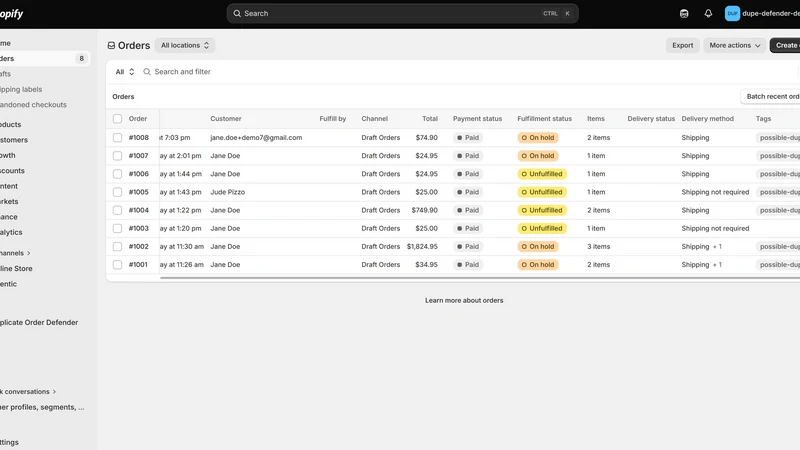This screenshot has height=450, width=800.
Task: Click the Unfulfilled badge on order #1006
Action: (542, 174)
